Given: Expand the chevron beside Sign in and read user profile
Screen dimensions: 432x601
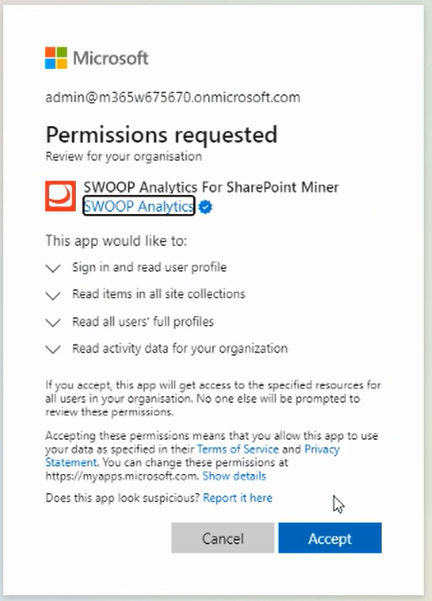Looking at the screenshot, I should coord(53,268).
